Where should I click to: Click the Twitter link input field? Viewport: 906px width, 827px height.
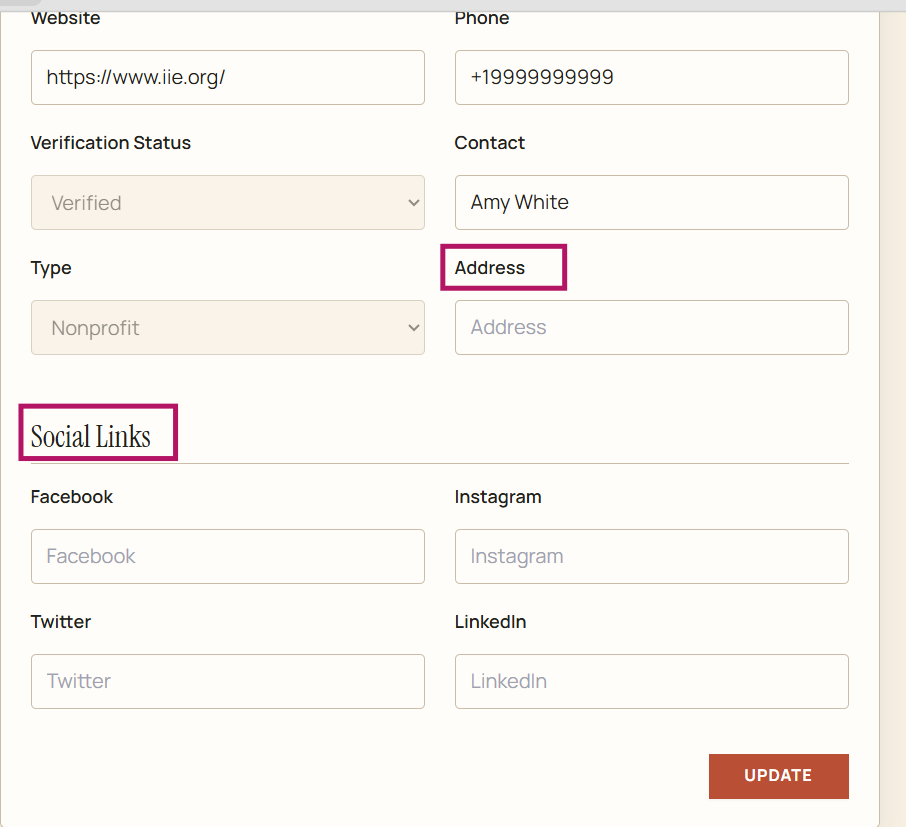coord(228,681)
